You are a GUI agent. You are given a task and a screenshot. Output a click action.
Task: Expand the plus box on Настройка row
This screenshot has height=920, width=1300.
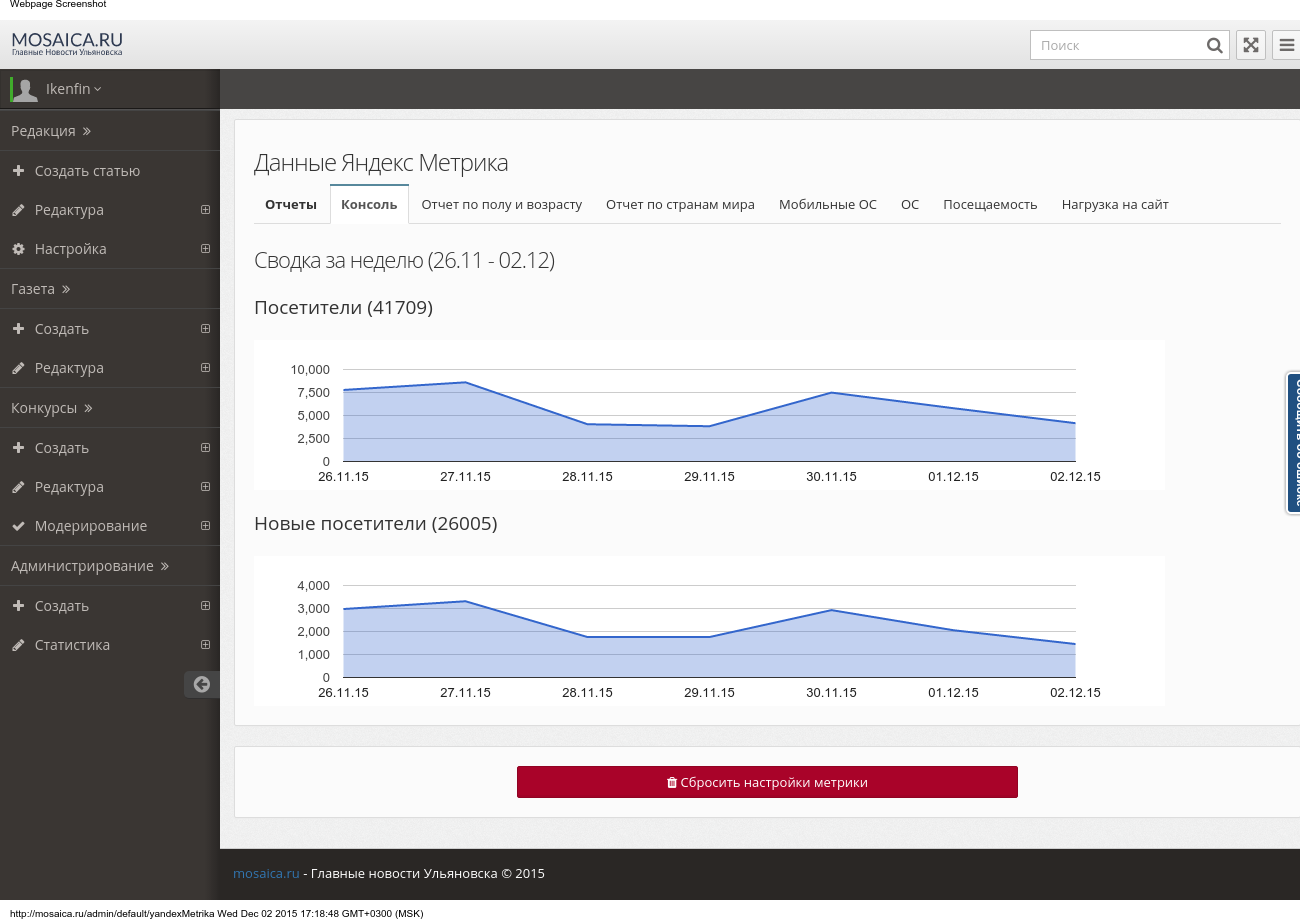click(x=205, y=249)
